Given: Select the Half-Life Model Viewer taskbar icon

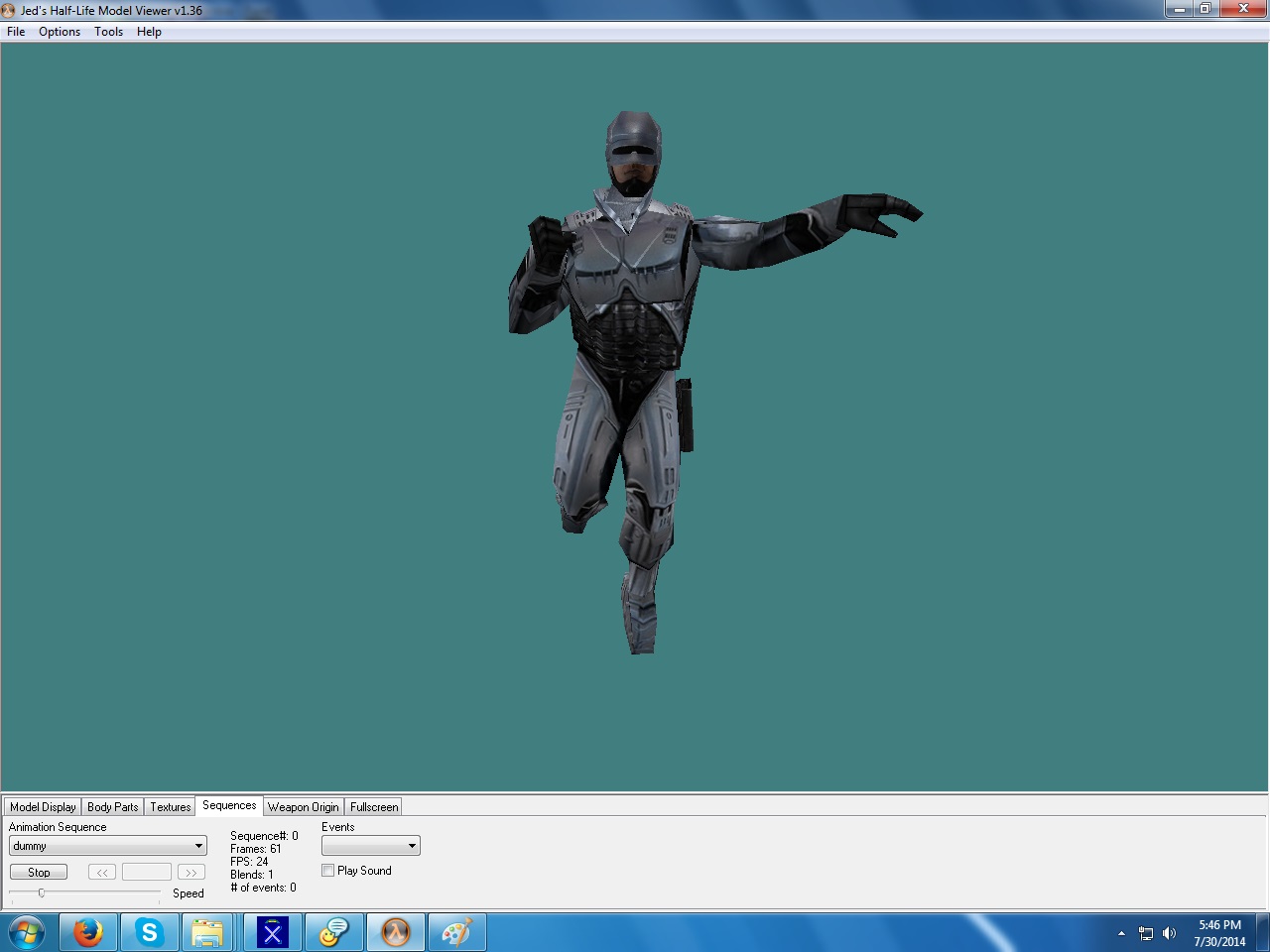Looking at the screenshot, I should (x=396, y=933).
